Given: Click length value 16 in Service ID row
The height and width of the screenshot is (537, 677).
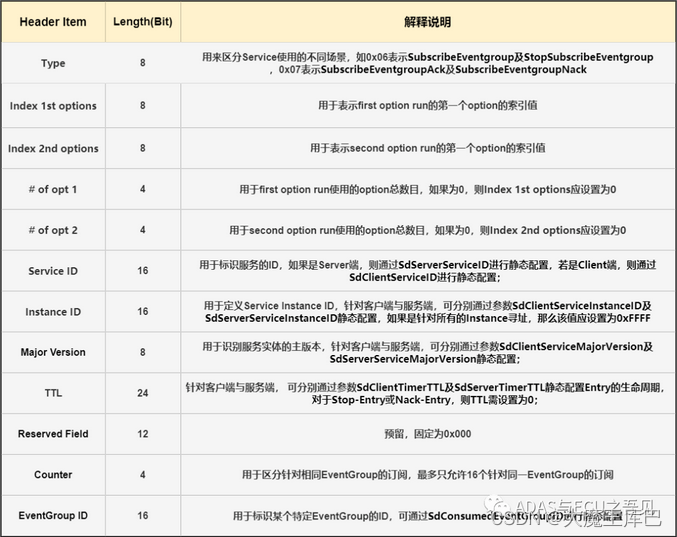Looking at the screenshot, I should (142, 271).
